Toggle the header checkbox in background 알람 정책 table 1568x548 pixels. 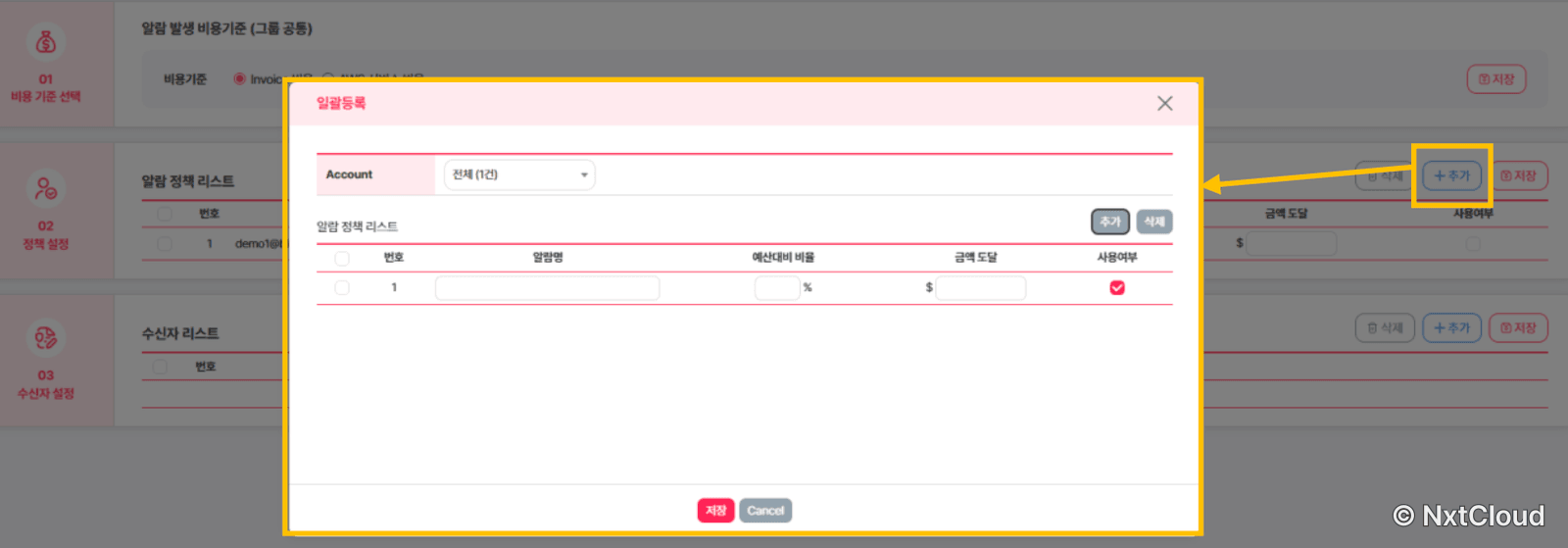(x=165, y=214)
